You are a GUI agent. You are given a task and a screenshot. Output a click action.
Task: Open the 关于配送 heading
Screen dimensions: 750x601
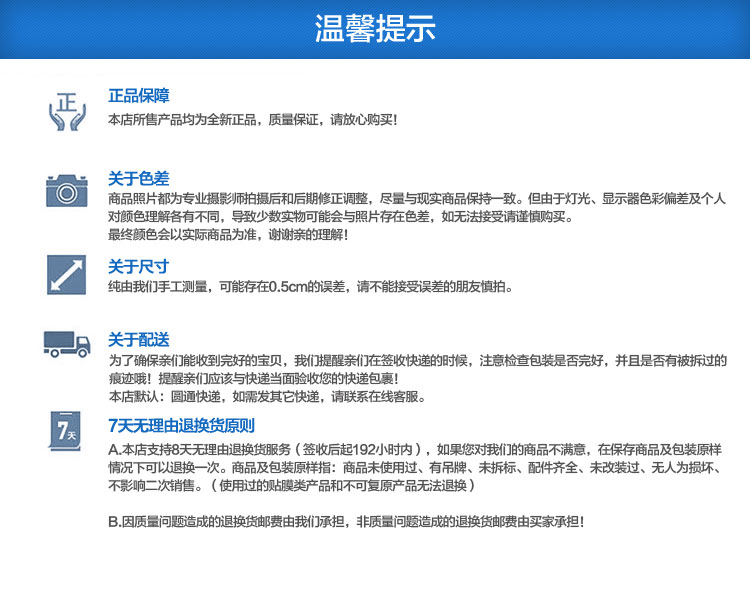click(139, 340)
